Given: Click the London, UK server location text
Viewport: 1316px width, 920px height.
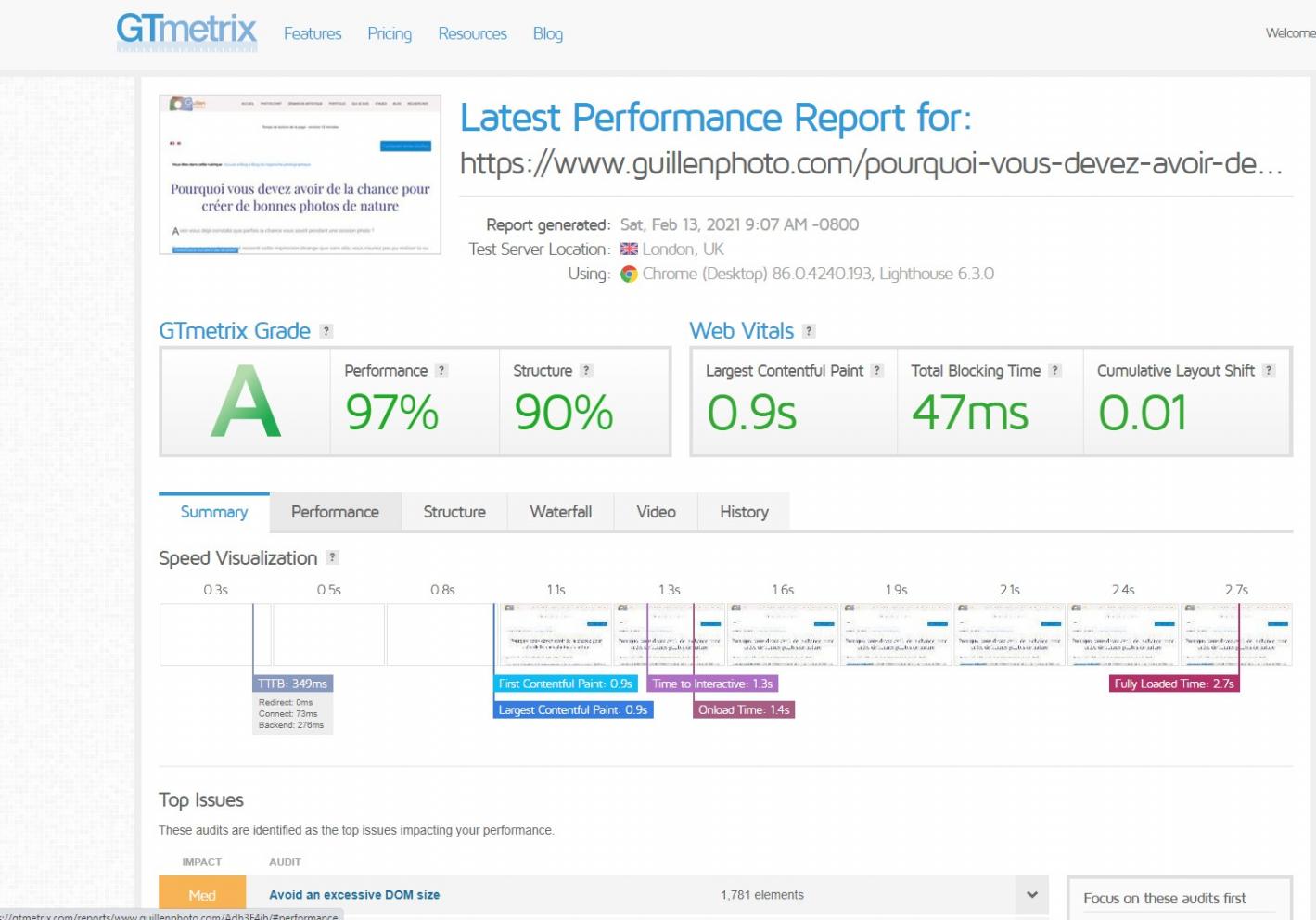Looking at the screenshot, I should coord(684,249).
